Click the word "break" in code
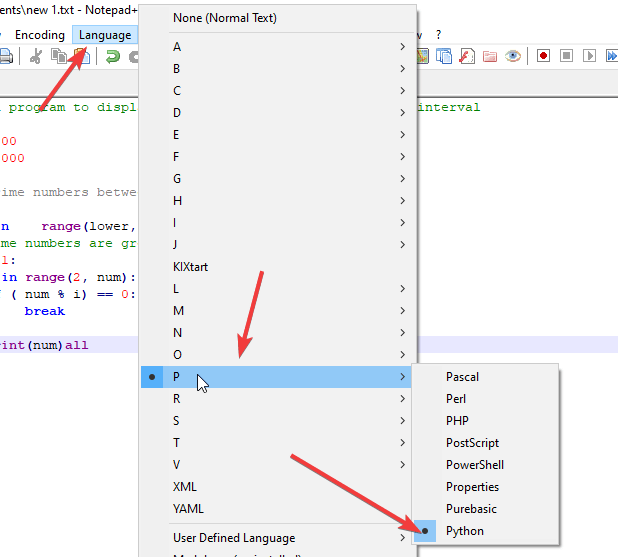This screenshot has width=618, height=557. click(45, 311)
